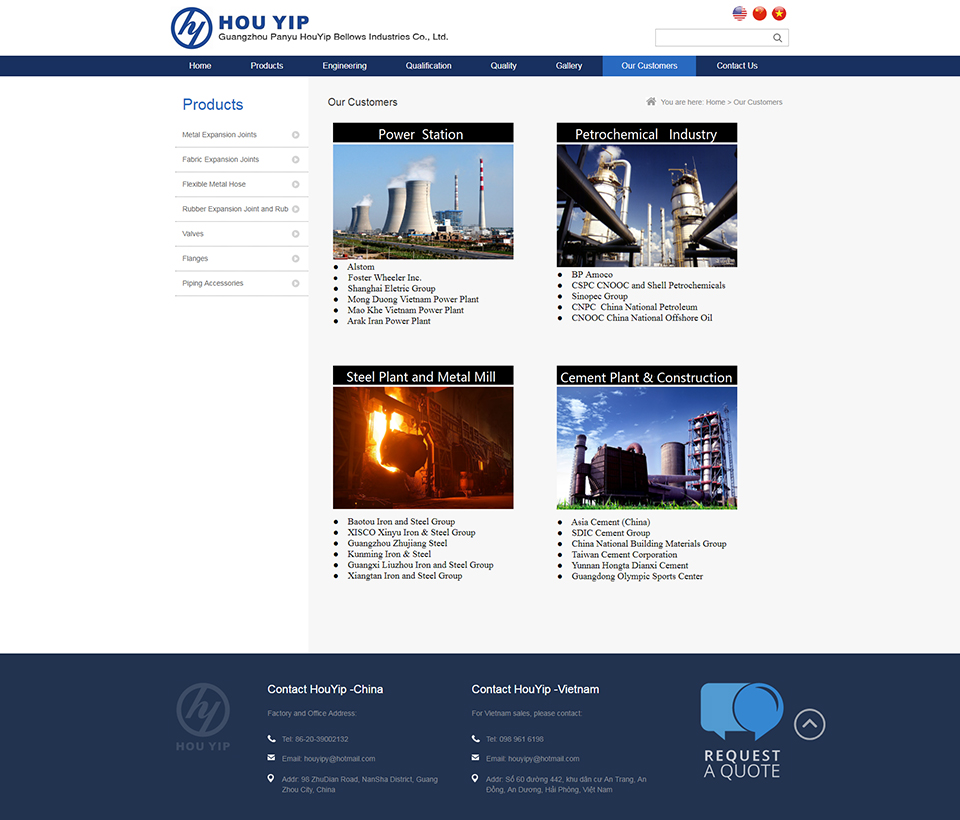
Task: Open the Qualification menu item
Action: (429, 66)
